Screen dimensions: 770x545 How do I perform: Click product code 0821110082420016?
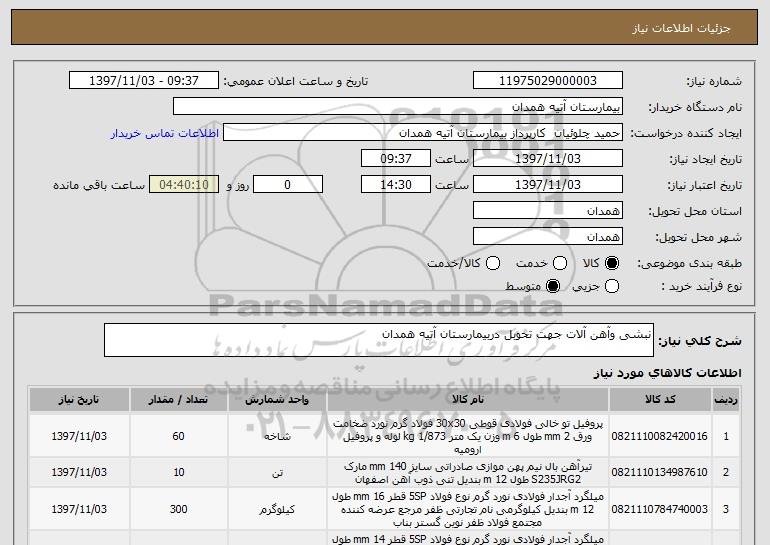pos(660,436)
